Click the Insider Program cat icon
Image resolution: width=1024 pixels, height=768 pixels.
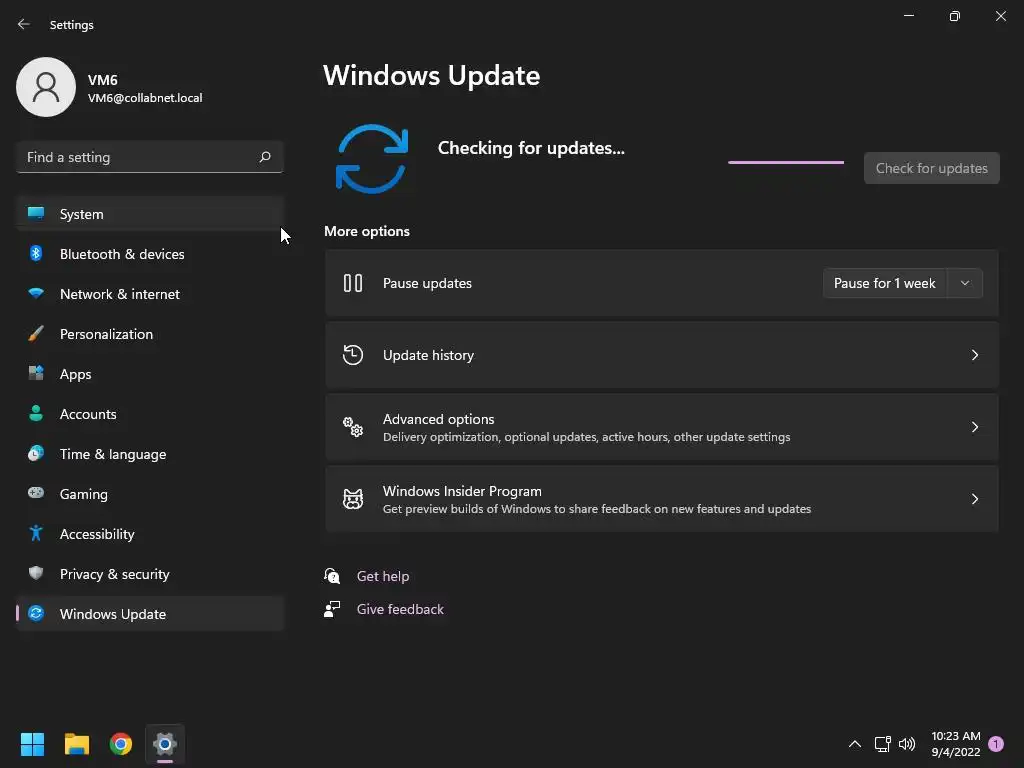353,499
